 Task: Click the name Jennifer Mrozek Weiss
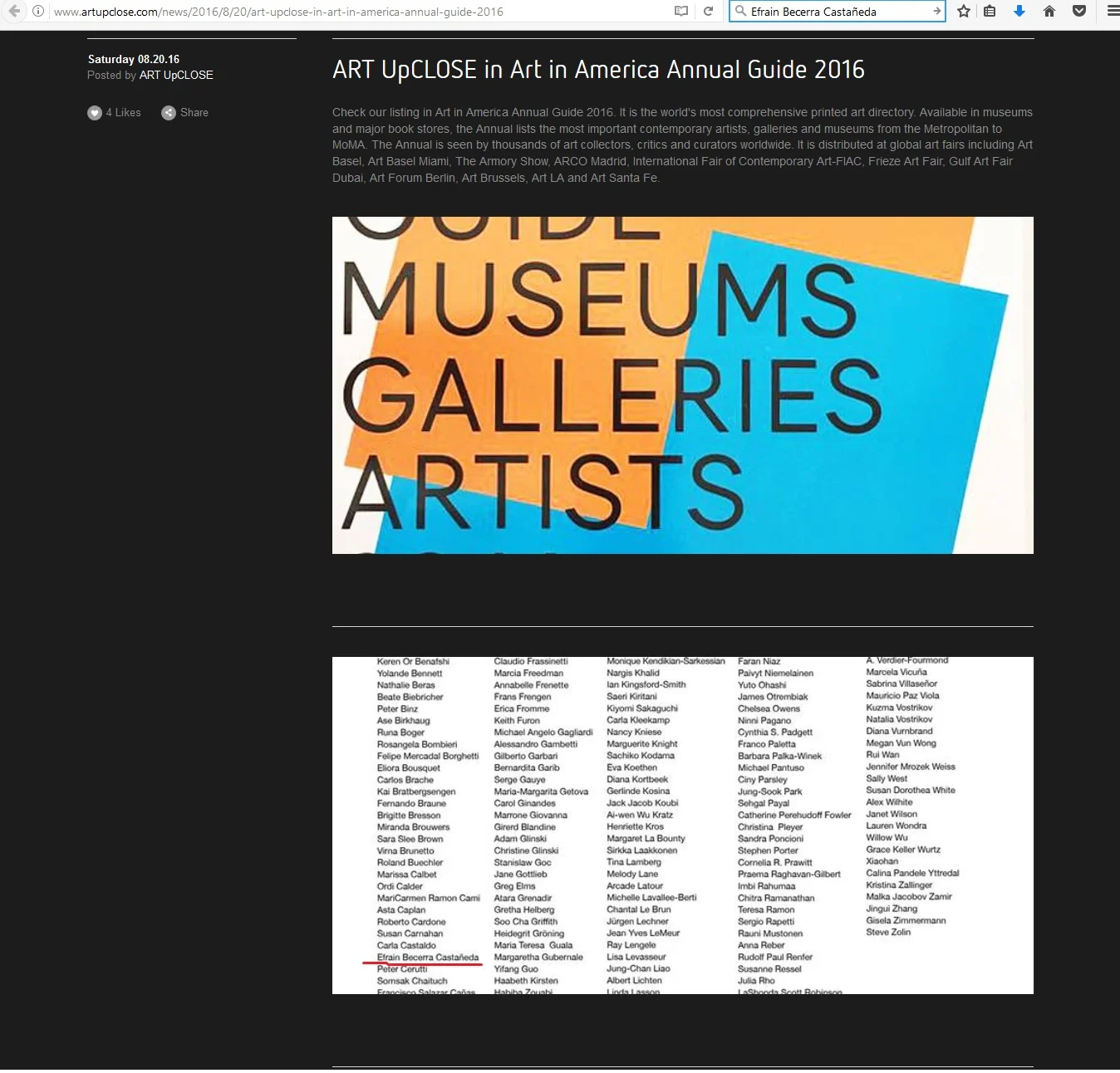tap(911, 767)
